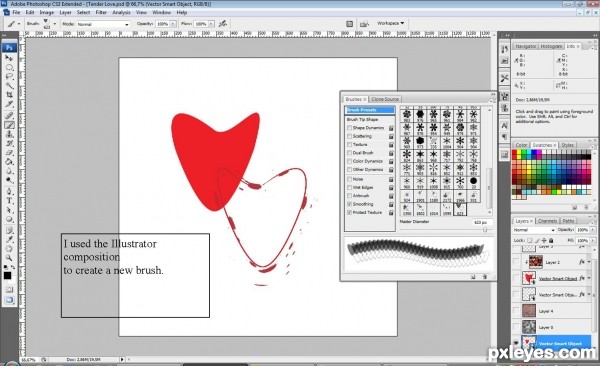Change screen mode at toolbox bottom
Viewport: 600px width, 366px height.
[9, 300]
